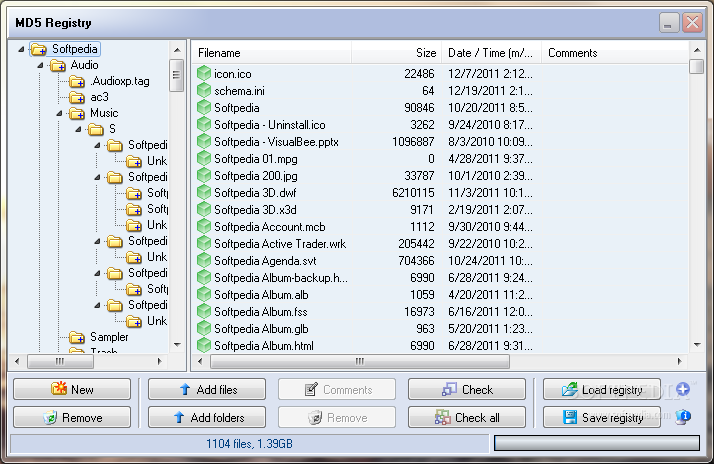Sort the list by Filename column
This screenshot has width=714, height=464.
point(271,53)
